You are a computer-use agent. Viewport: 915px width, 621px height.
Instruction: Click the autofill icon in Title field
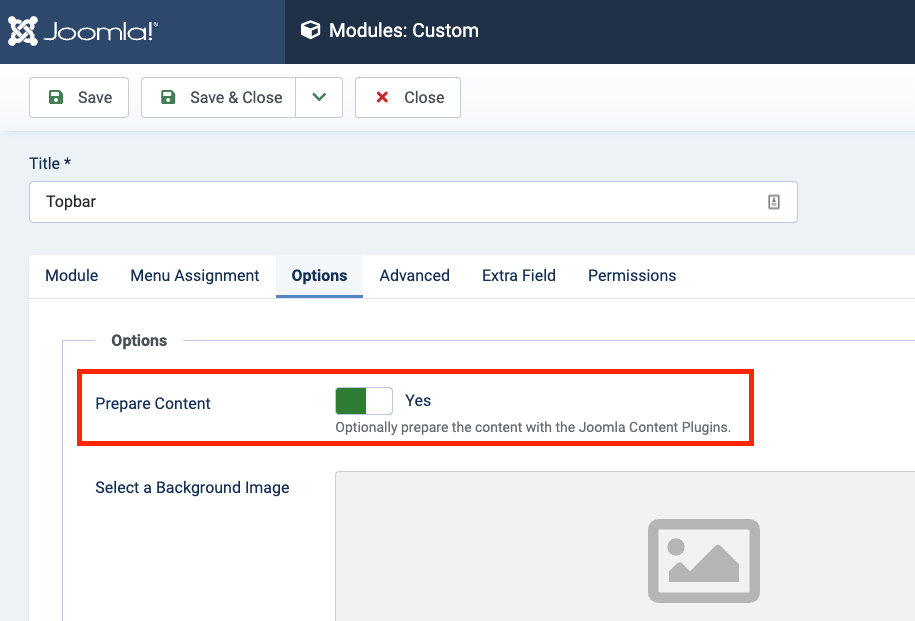tap(774, 202)
